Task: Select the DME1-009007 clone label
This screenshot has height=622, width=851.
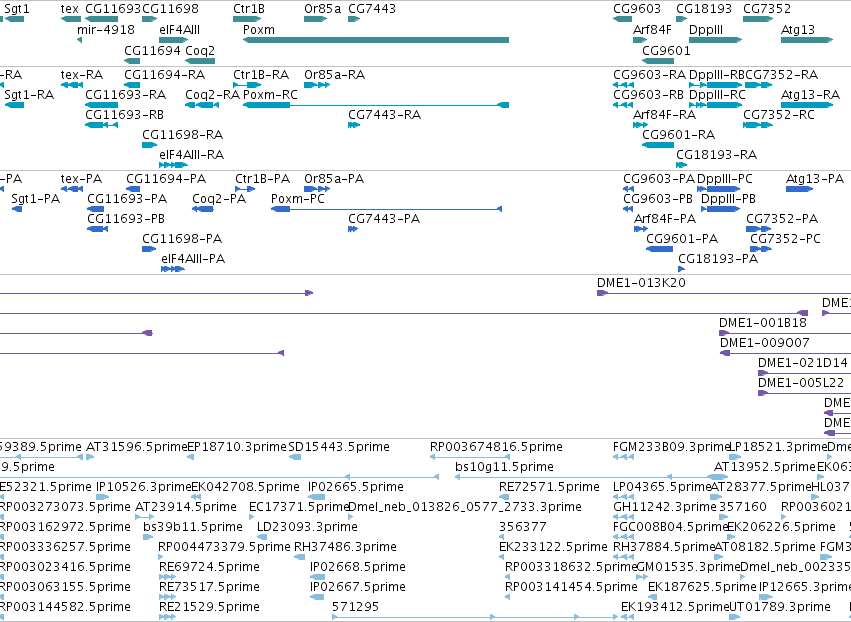Action: pos(765,344)
